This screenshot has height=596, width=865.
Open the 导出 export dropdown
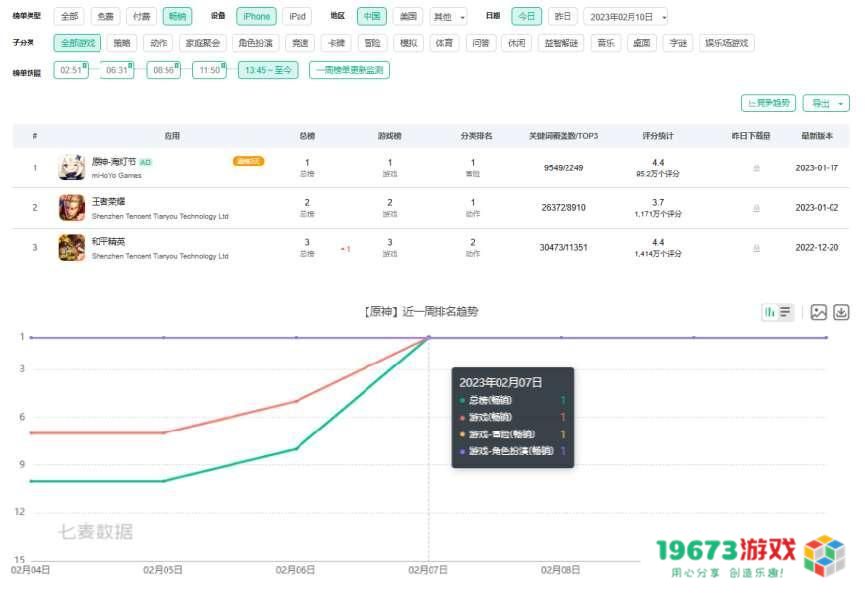(826, 103)
